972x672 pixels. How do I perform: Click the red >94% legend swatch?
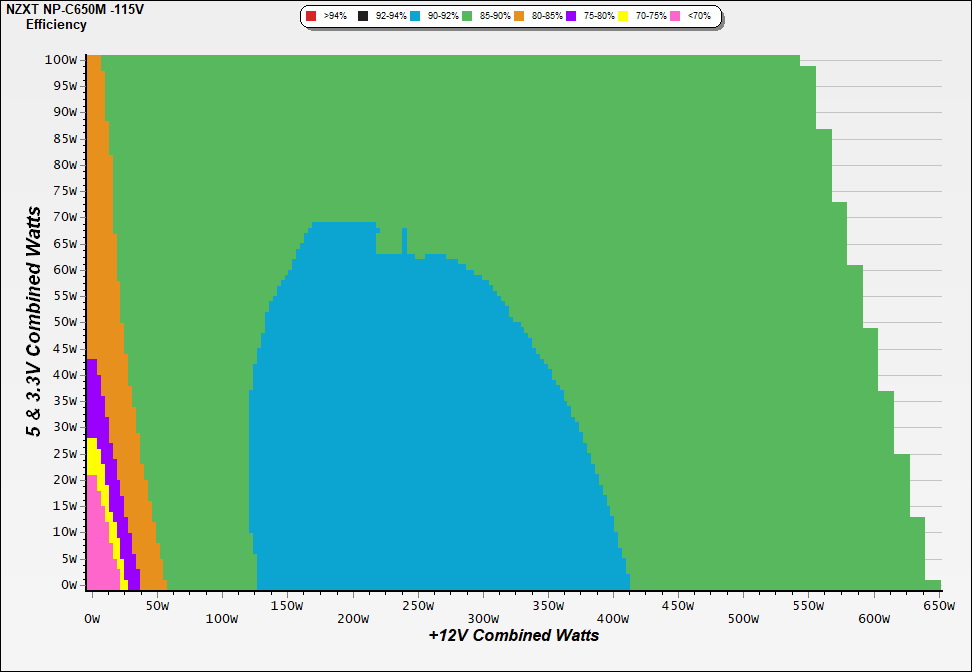pyautogui.click(x=311, y=17)
